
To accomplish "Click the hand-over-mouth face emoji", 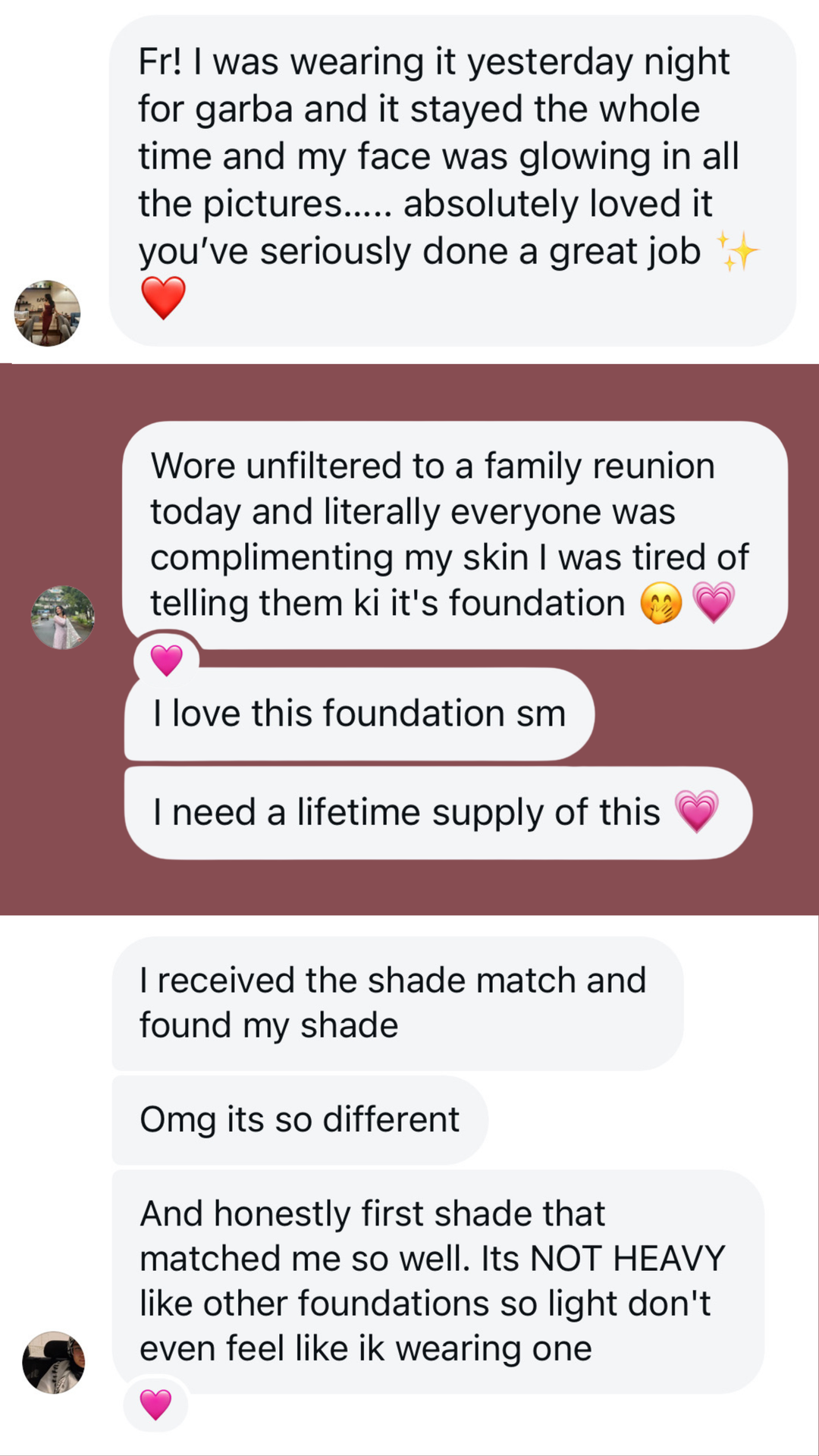I will tap(661, 604).
